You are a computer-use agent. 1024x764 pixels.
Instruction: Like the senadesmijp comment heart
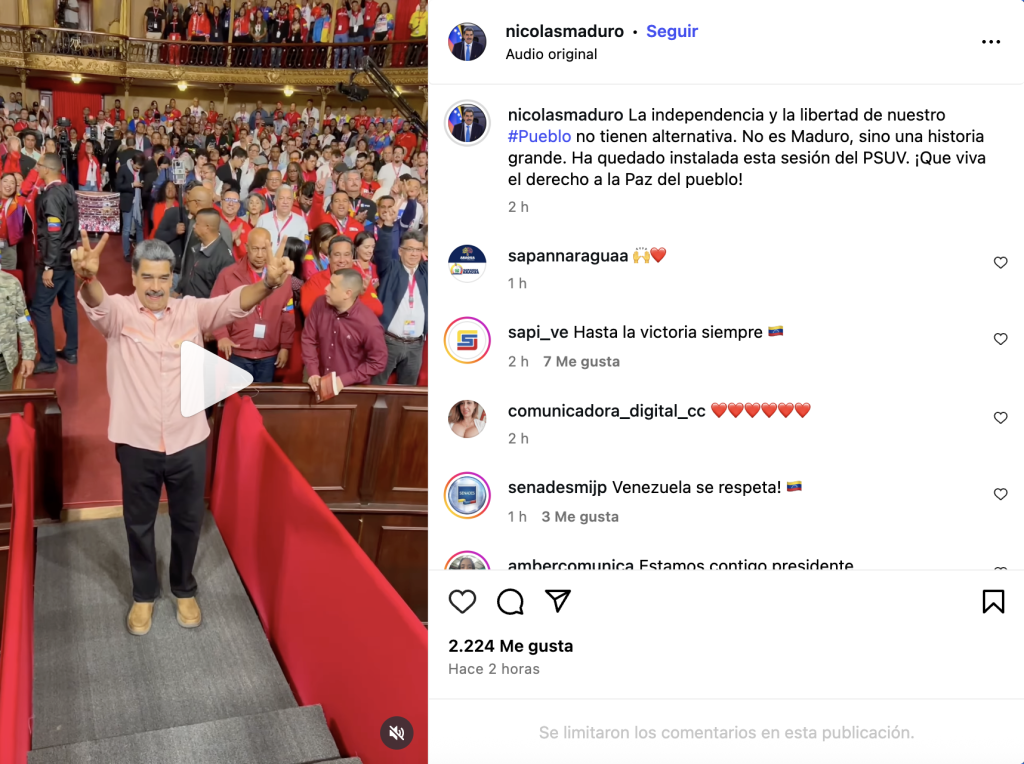pyautogui.click(x=1000, y=494)
